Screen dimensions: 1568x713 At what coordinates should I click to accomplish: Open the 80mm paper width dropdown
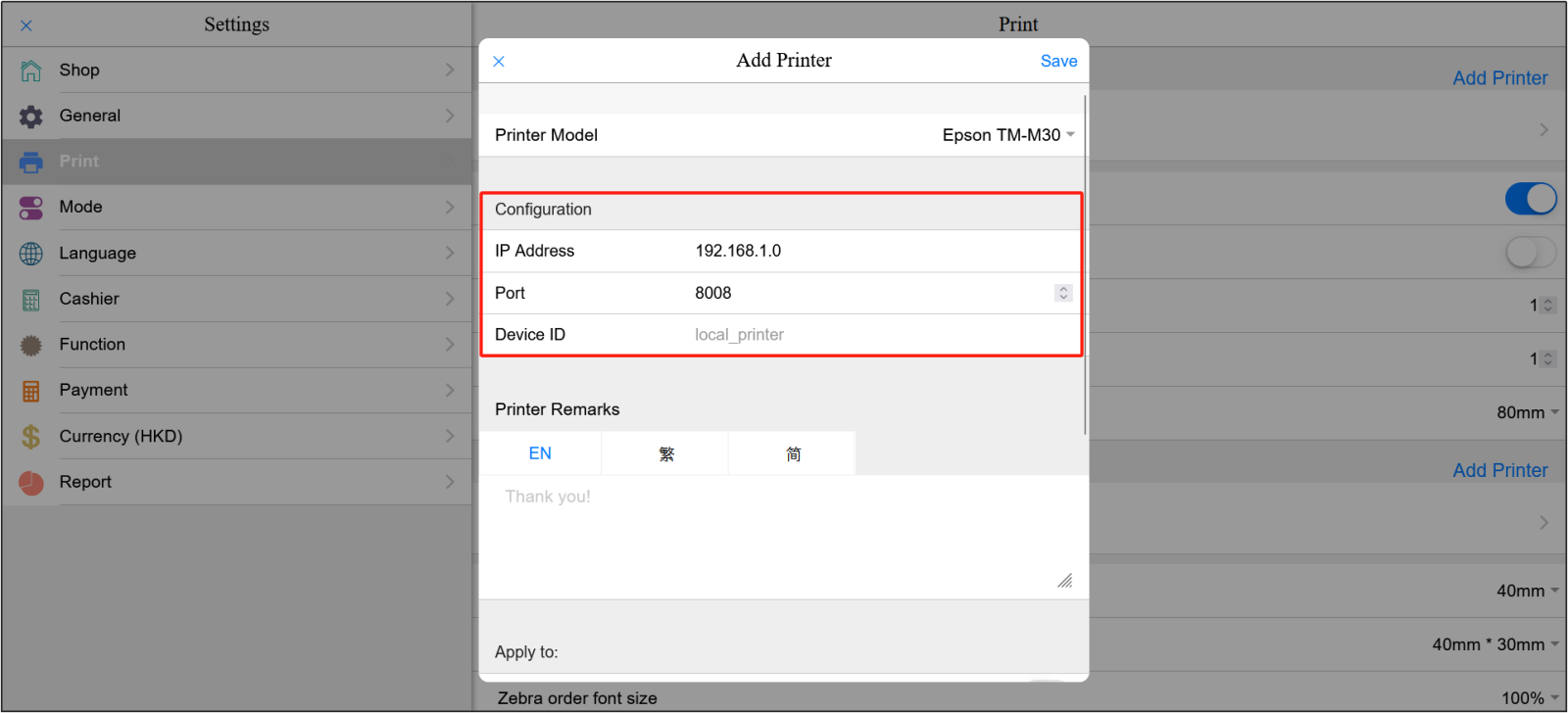coord(1527,413)
